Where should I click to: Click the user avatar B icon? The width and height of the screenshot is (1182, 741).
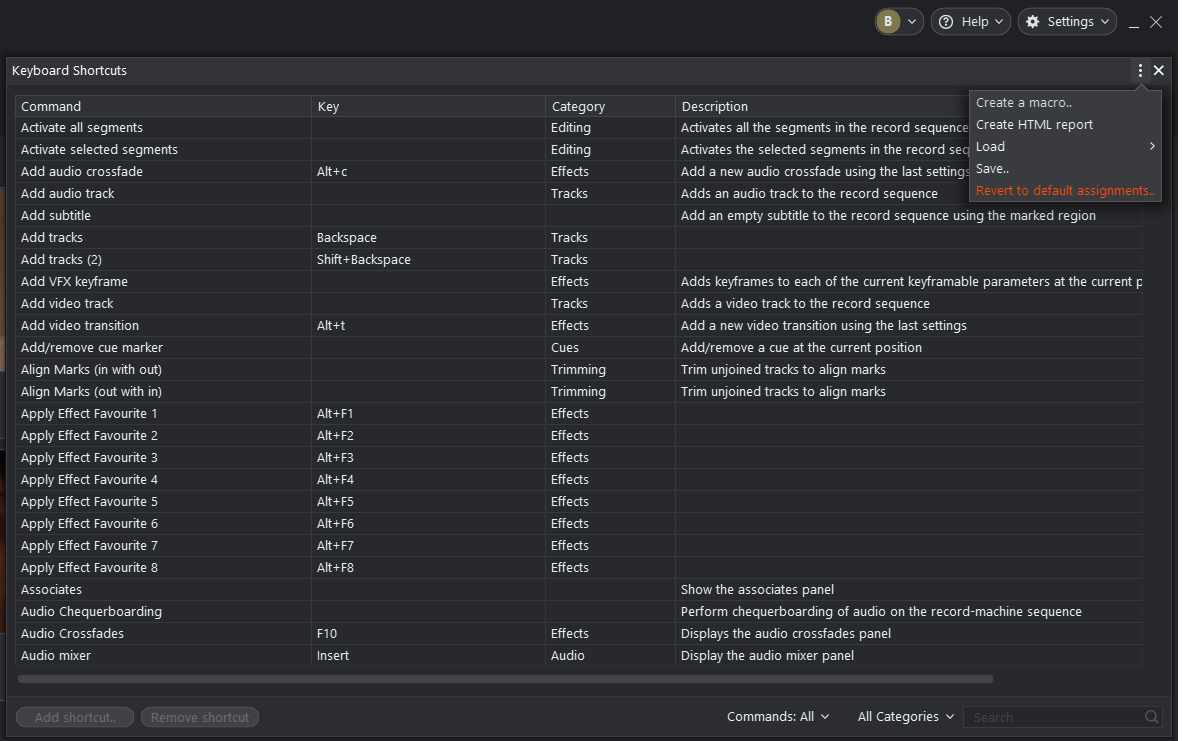(x=888, y=22)
